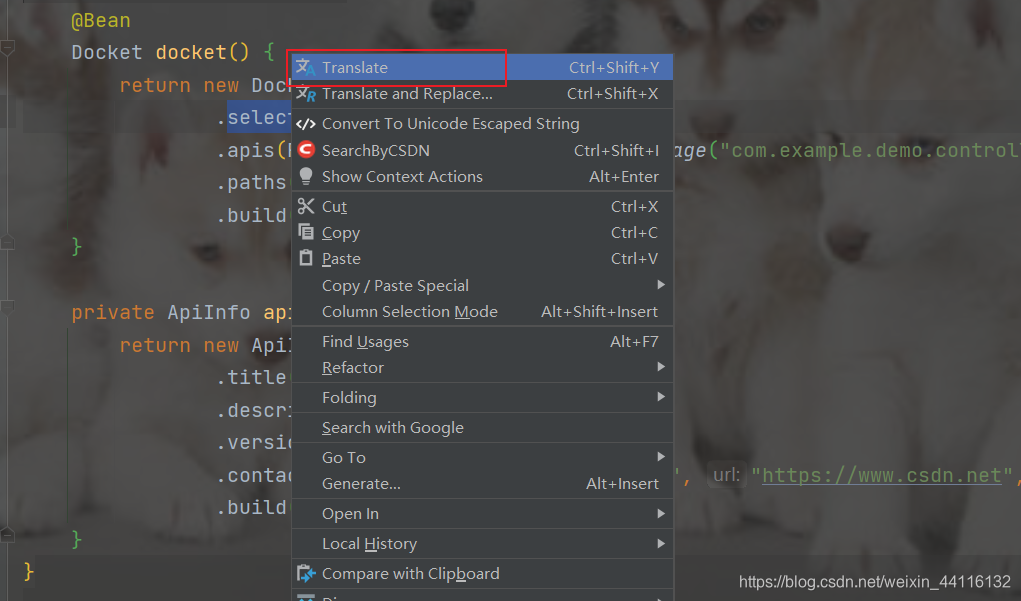Click the .title code line
The image size is (1021, 601).
pyautogui.click(x=253, y=377)
